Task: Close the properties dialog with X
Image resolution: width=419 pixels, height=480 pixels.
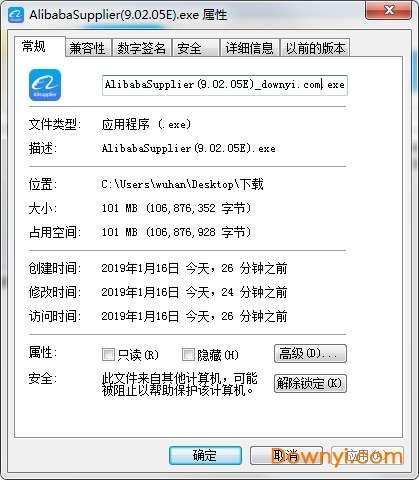Action: click(x=388, y=10)
